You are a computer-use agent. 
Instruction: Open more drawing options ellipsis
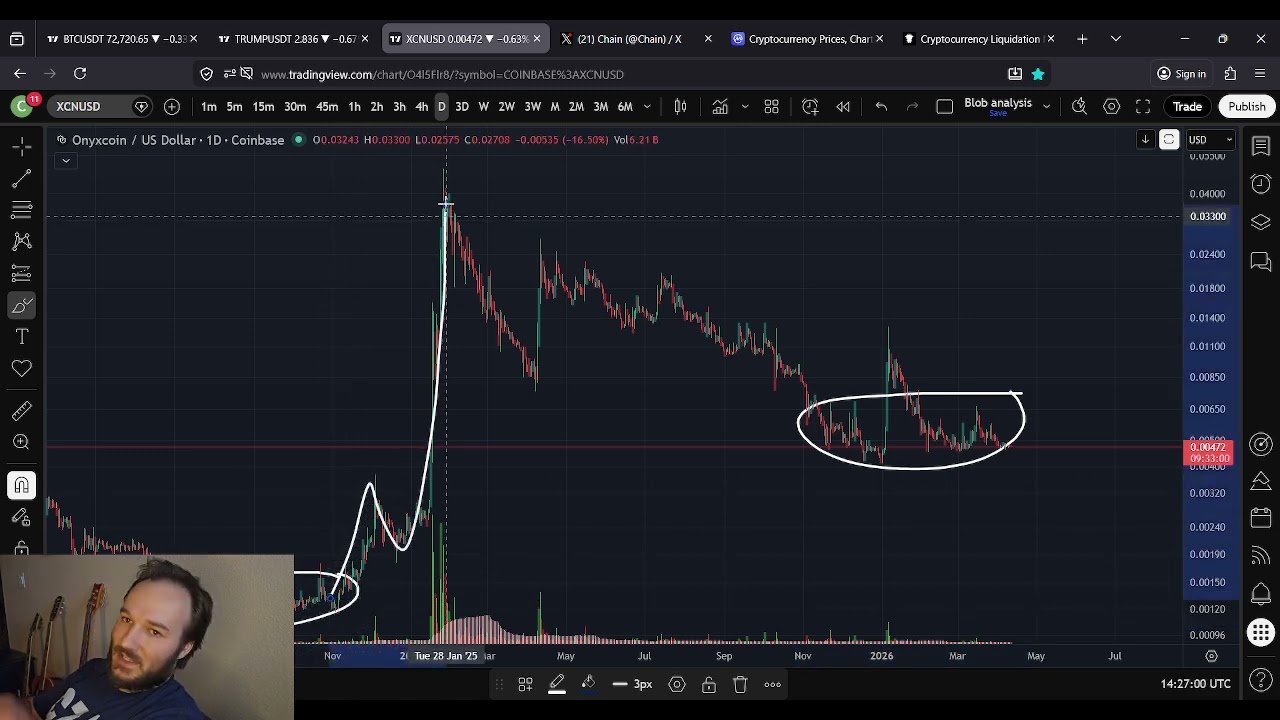[x=772, y=685]
